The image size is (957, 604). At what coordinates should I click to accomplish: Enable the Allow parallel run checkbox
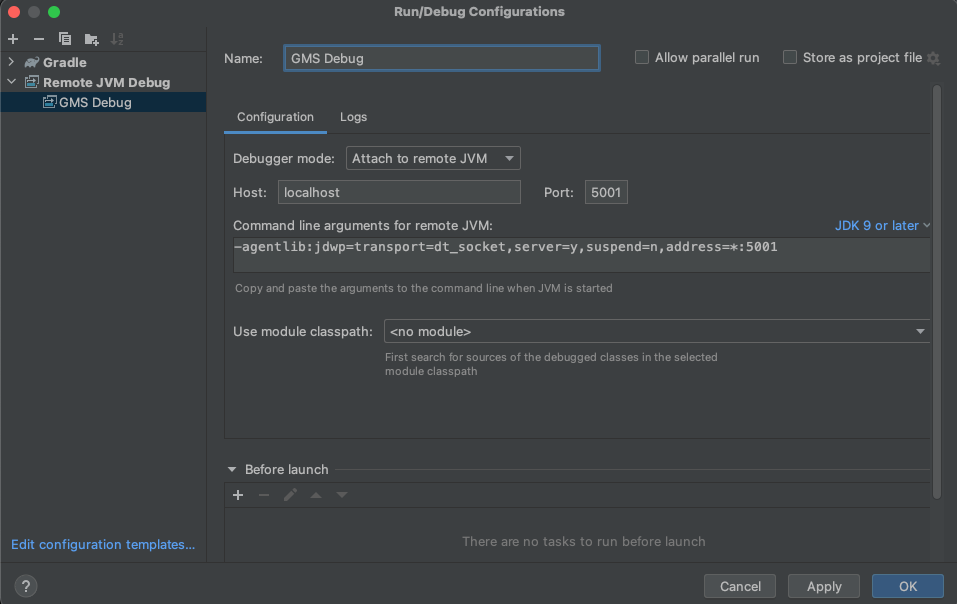pos(642,58)
